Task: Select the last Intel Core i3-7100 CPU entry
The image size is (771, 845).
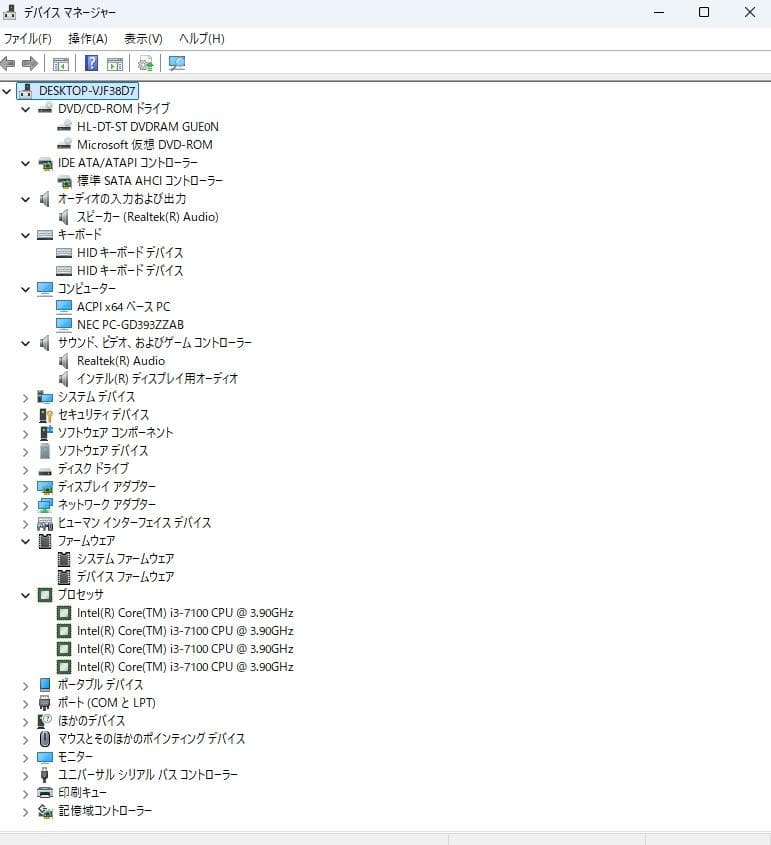Action: [185, 667]
